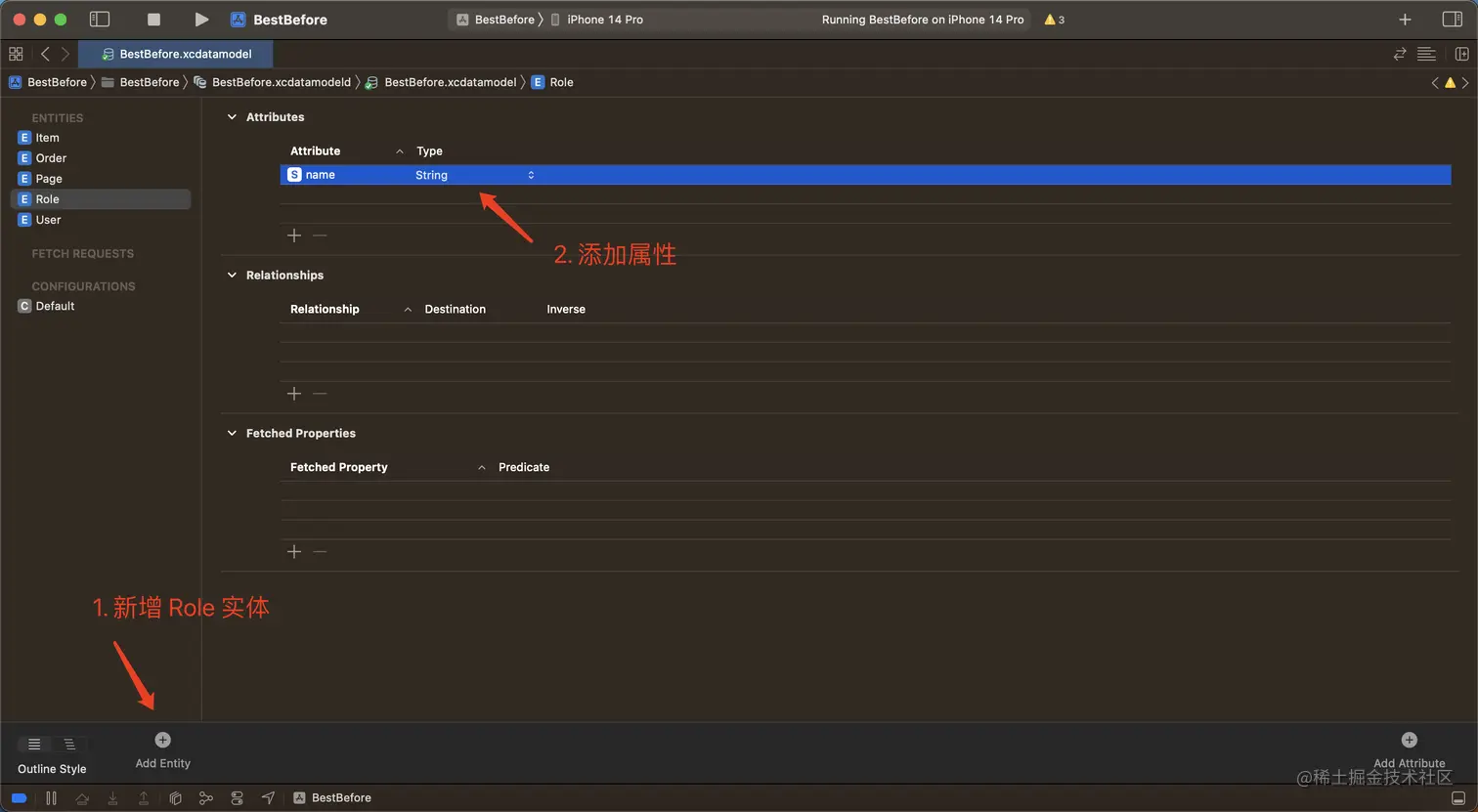The width and height of the screenshot is (1478, 812).
Task: Toggle the inspector panel on the right
Action: [1453, 20]
